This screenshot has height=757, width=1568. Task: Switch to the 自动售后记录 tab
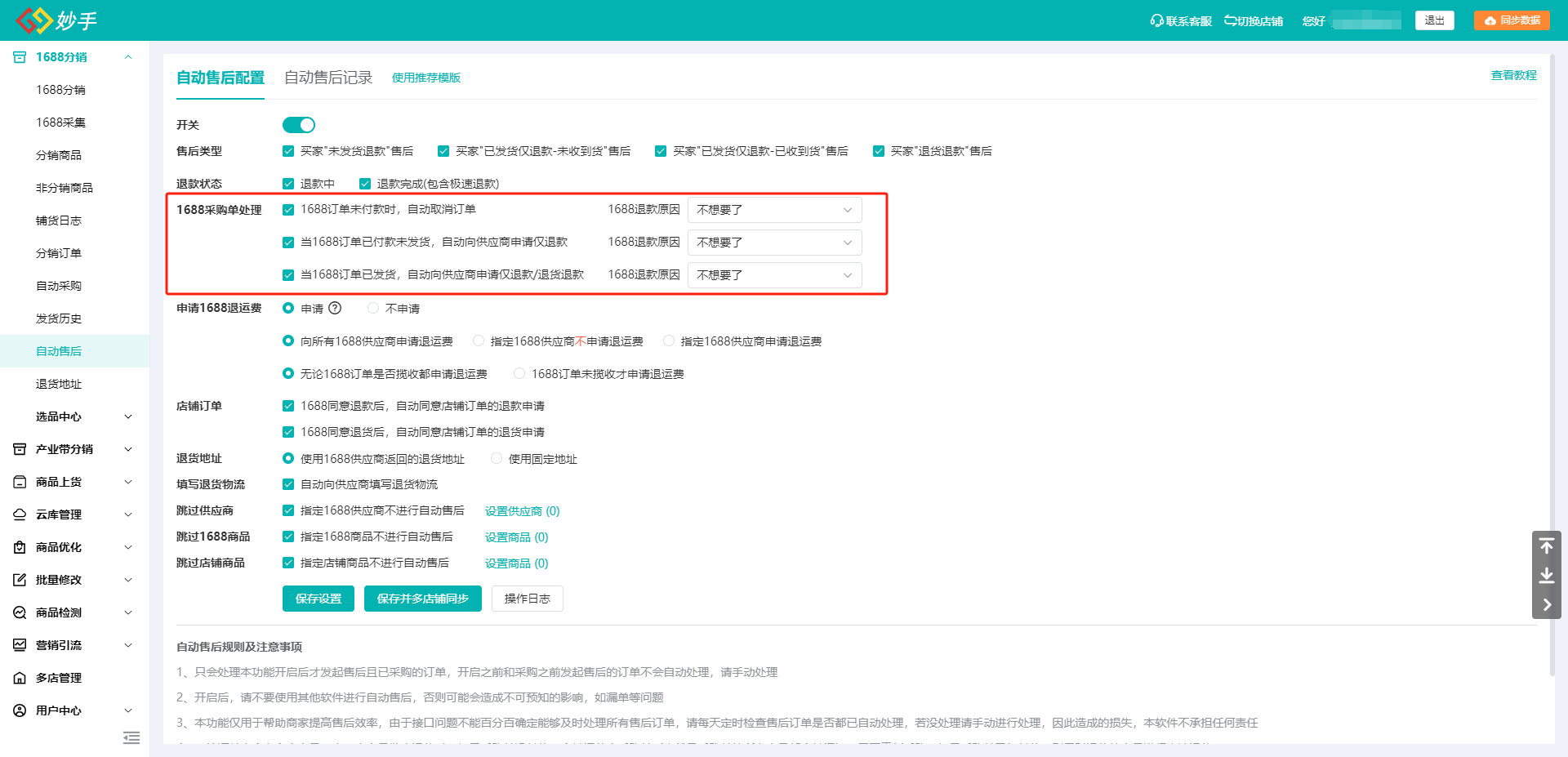[328, 78]
